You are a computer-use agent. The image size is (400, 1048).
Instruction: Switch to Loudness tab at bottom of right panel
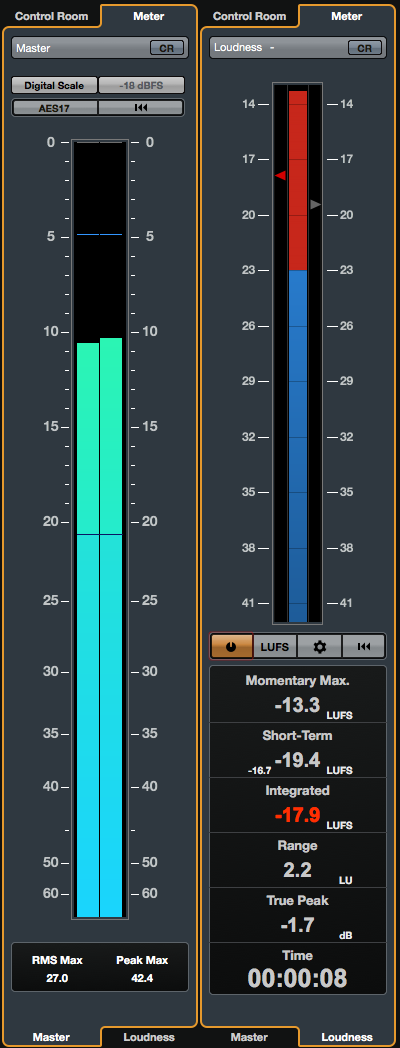pyautogui.click(x=346, y=1037)
